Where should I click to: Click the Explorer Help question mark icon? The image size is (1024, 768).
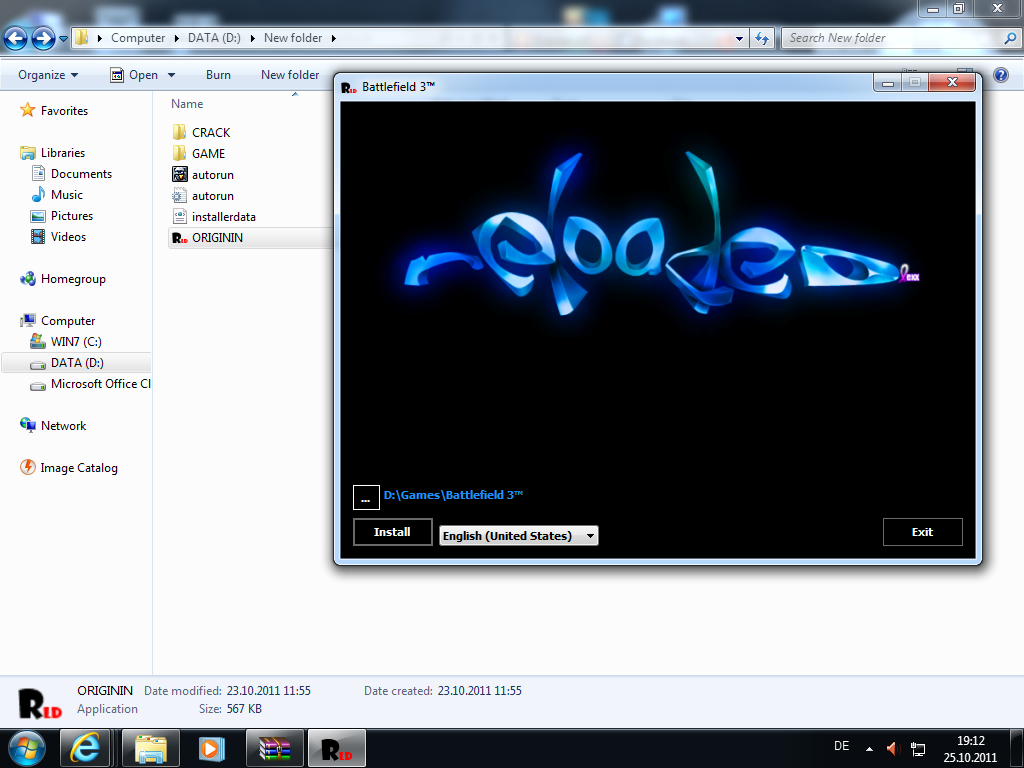(1000, 74)
